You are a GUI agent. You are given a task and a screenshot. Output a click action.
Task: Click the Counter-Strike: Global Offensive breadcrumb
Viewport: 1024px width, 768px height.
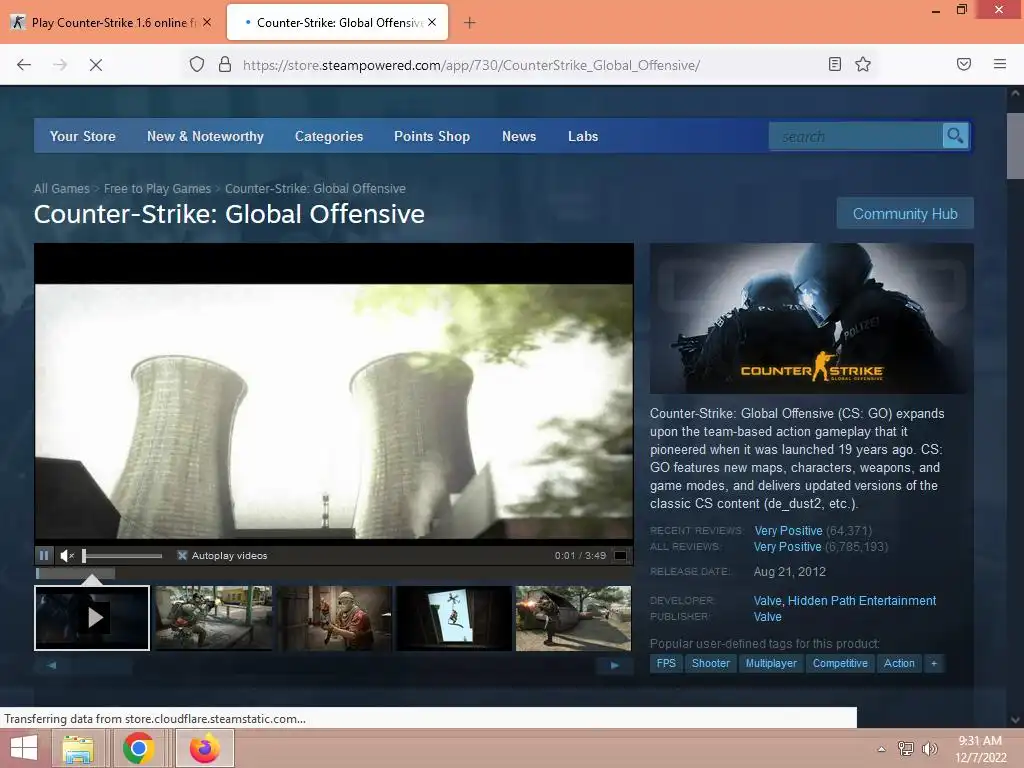pyautogui.click(x=315, y=189)
